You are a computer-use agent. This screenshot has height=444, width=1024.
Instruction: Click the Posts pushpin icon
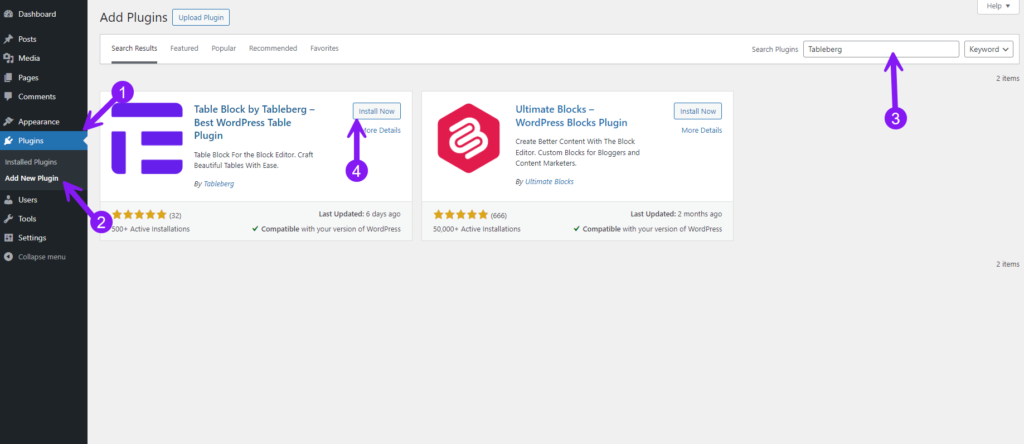tap(8, 39)
